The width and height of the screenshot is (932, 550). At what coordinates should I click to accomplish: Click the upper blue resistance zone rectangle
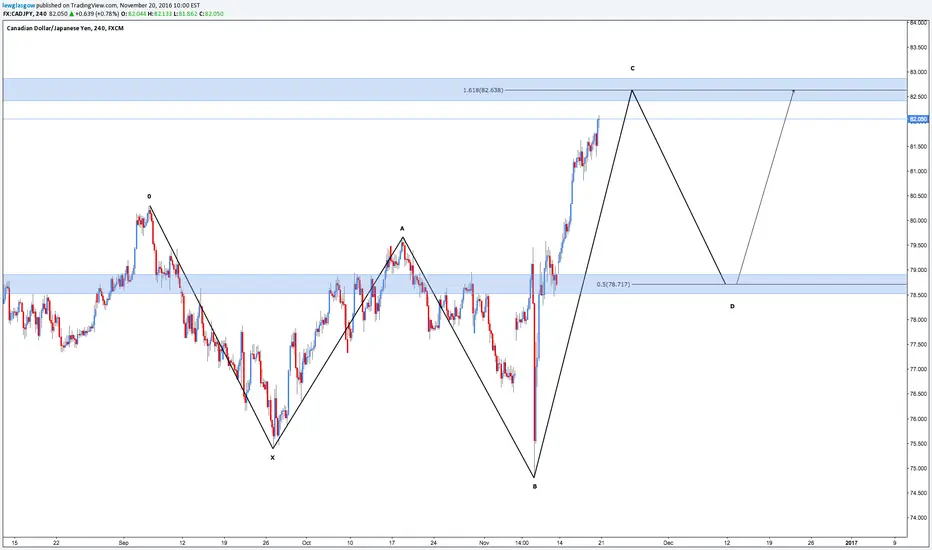(455, 89)
